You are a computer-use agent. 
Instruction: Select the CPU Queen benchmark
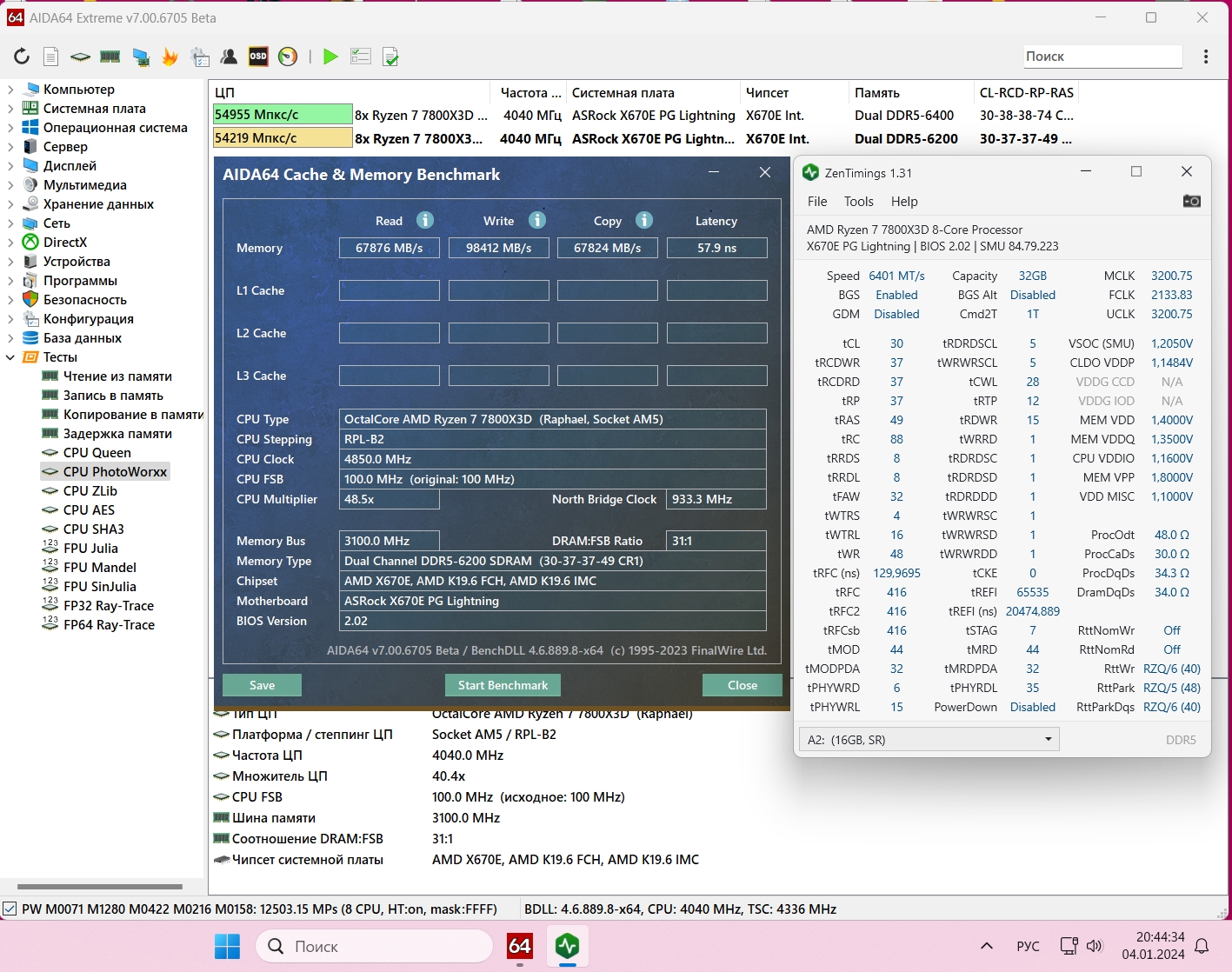pos(97,453)
